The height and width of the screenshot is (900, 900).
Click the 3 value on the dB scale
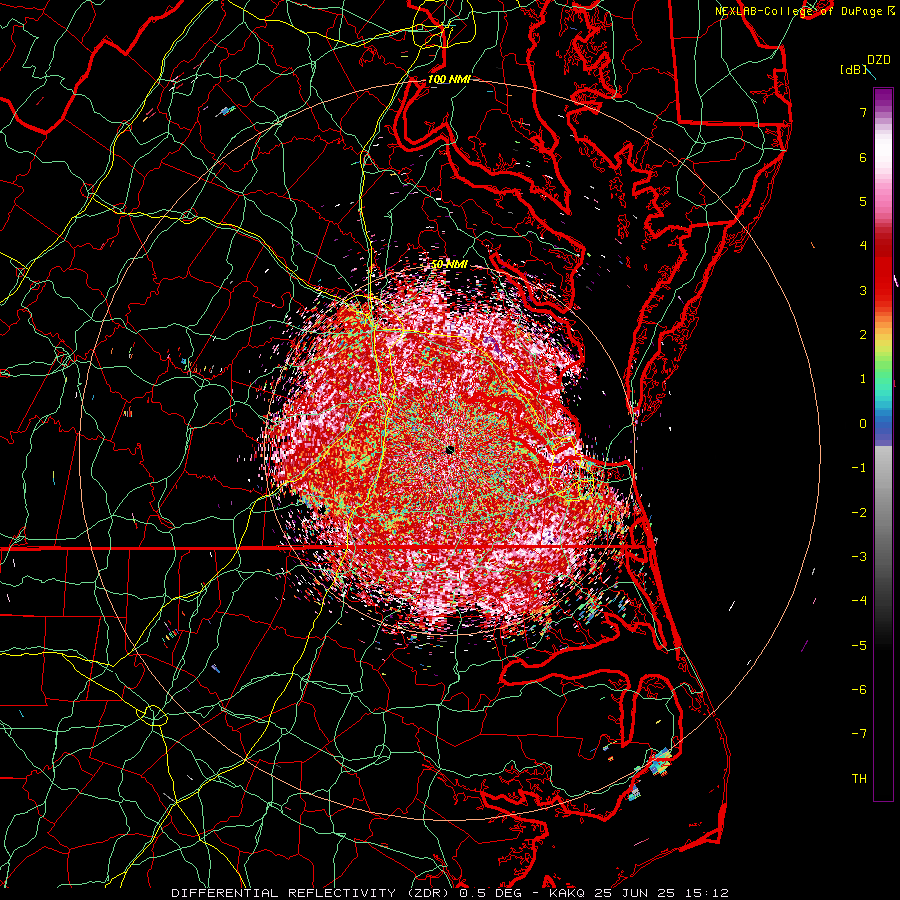[863, 290]
